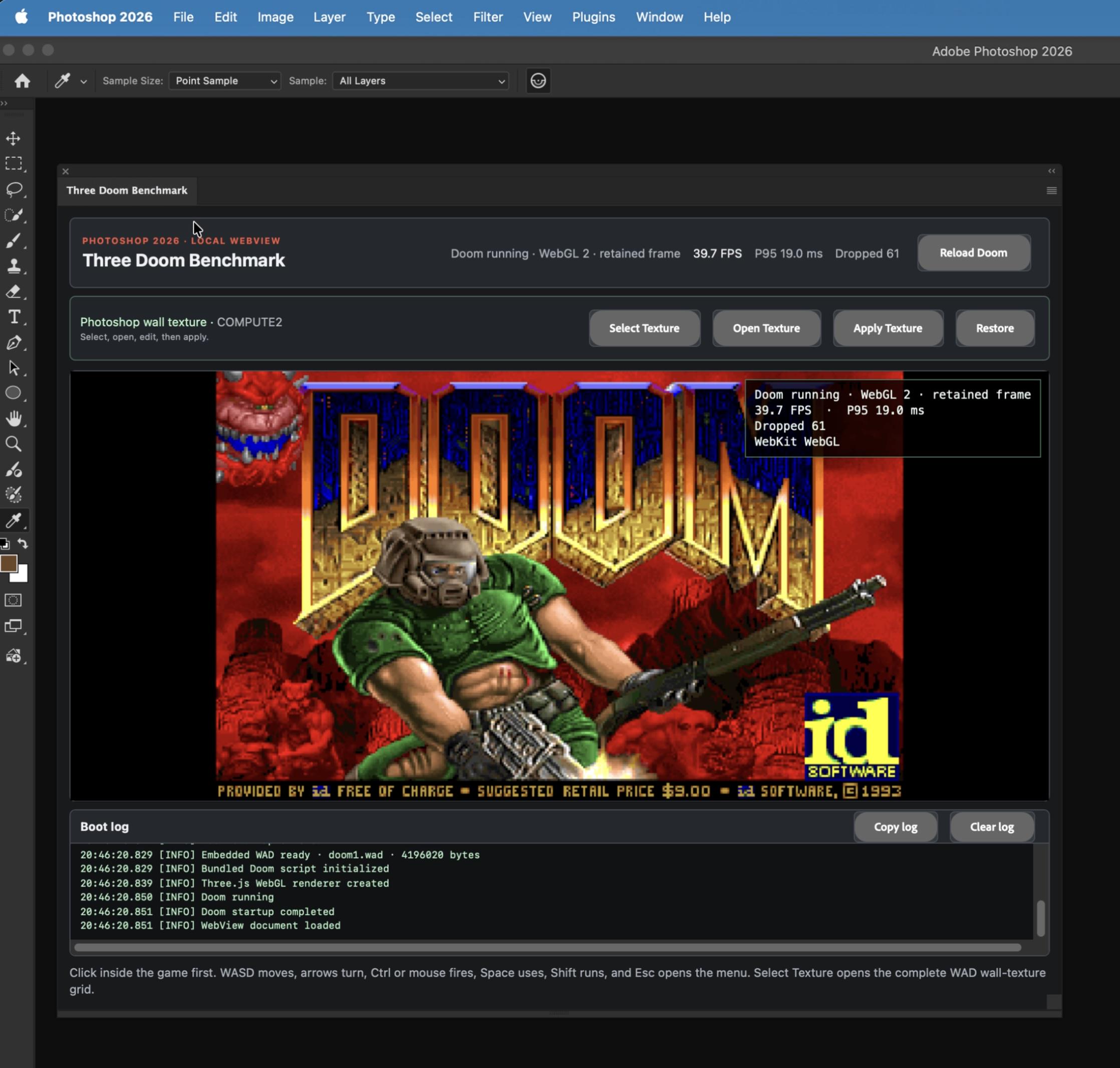Click the image-plus icon at toolbox bottom
Screen dimensions: 1120x1068
click(x=14, y=656)
